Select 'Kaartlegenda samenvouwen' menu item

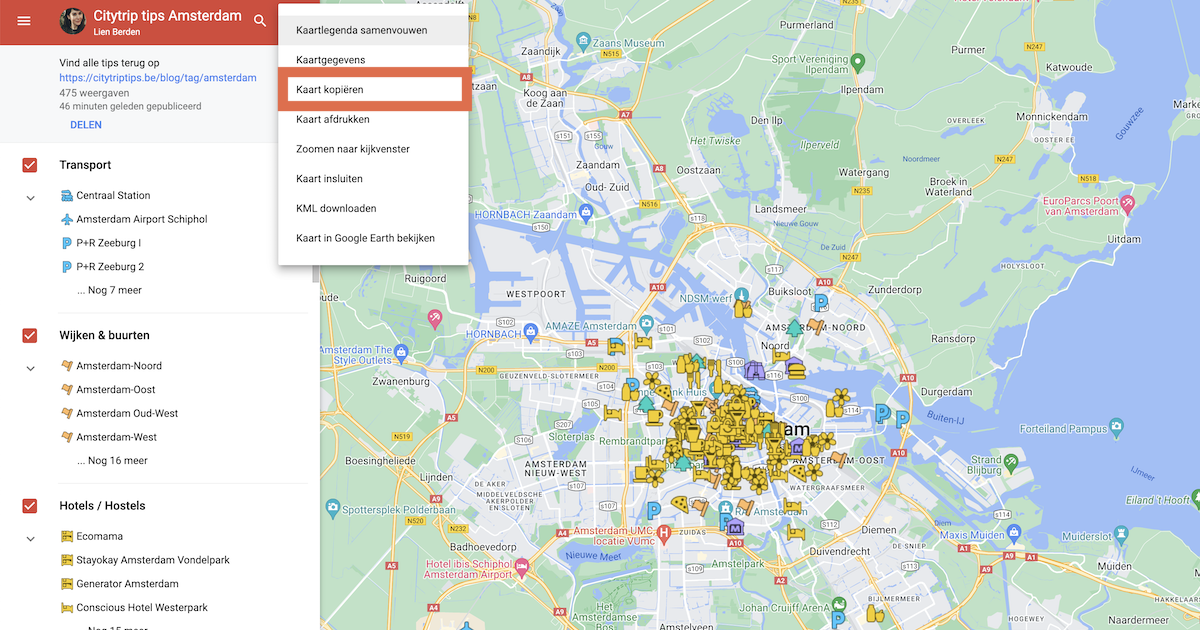(x=373, y=30)
